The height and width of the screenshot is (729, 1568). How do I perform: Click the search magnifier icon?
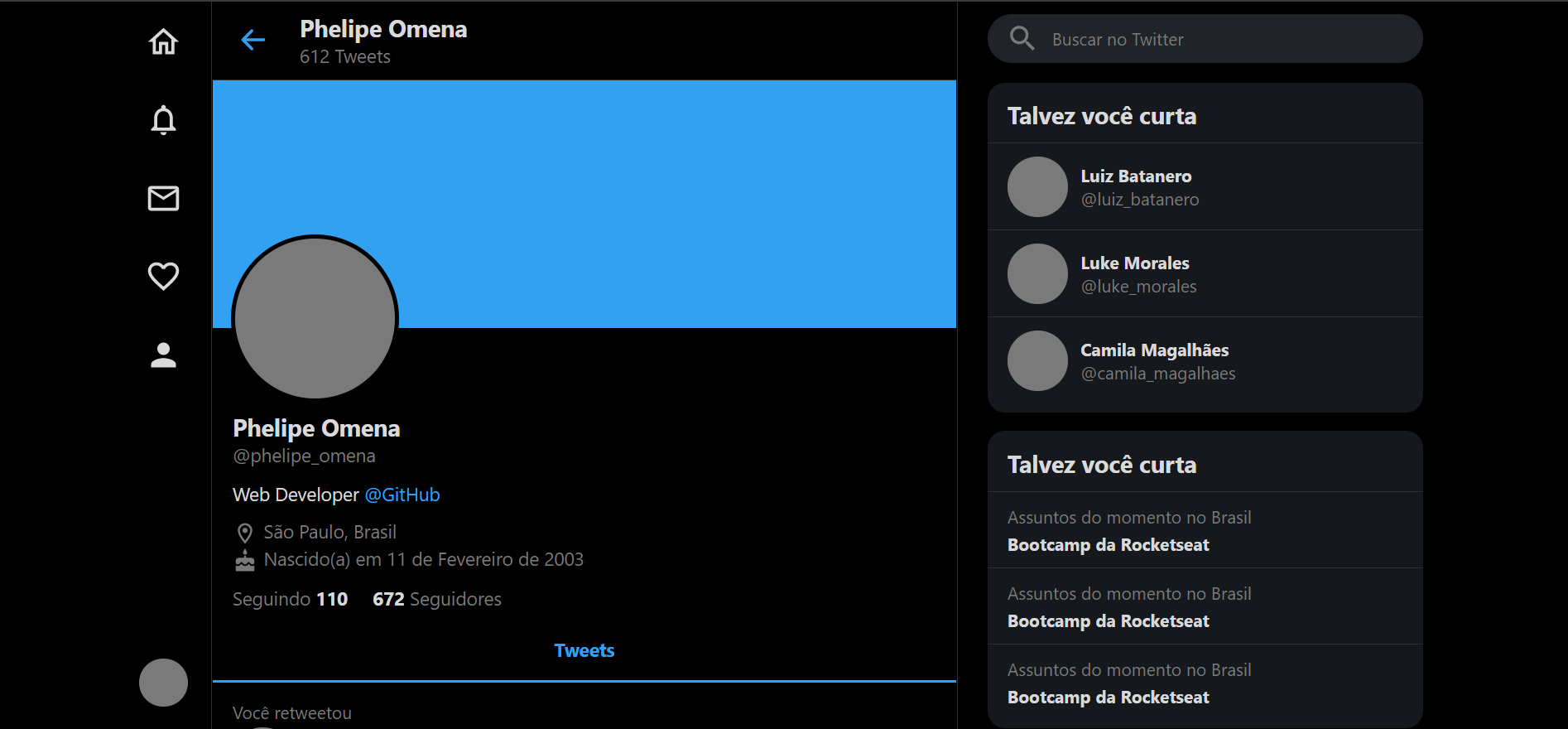click(1022, 38)
